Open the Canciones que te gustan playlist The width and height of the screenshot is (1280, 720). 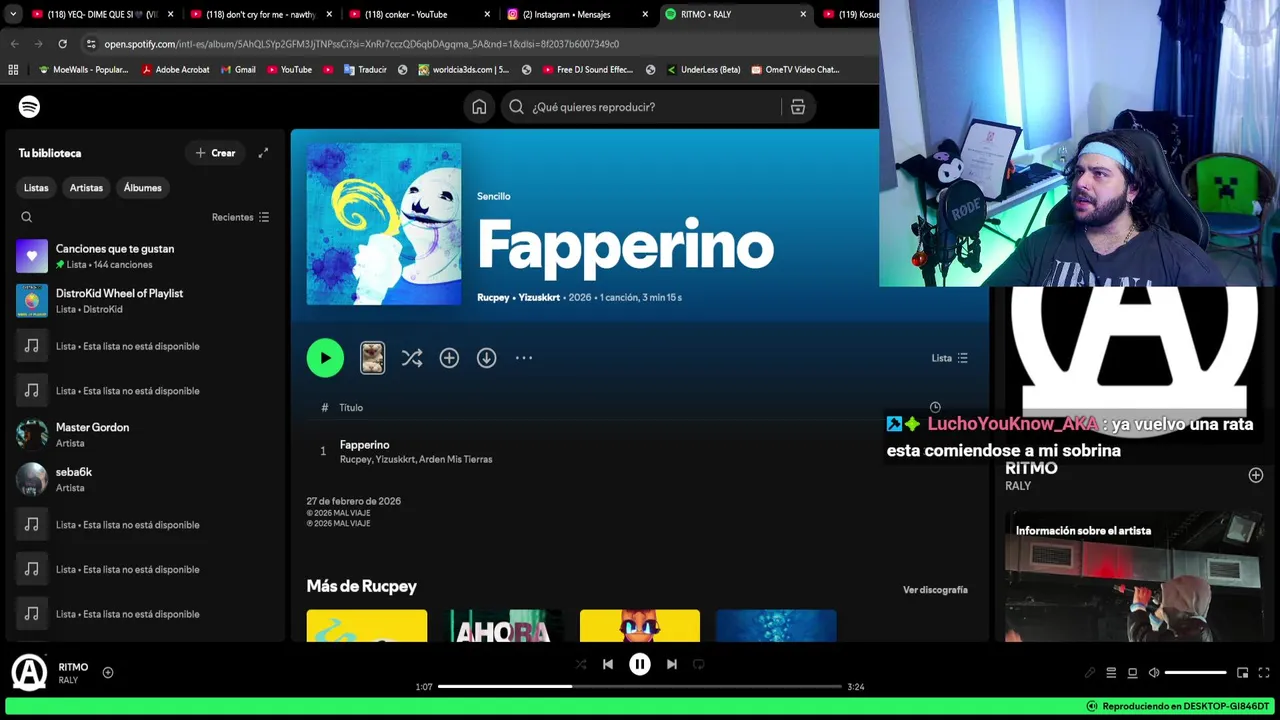tap(145, 256)
